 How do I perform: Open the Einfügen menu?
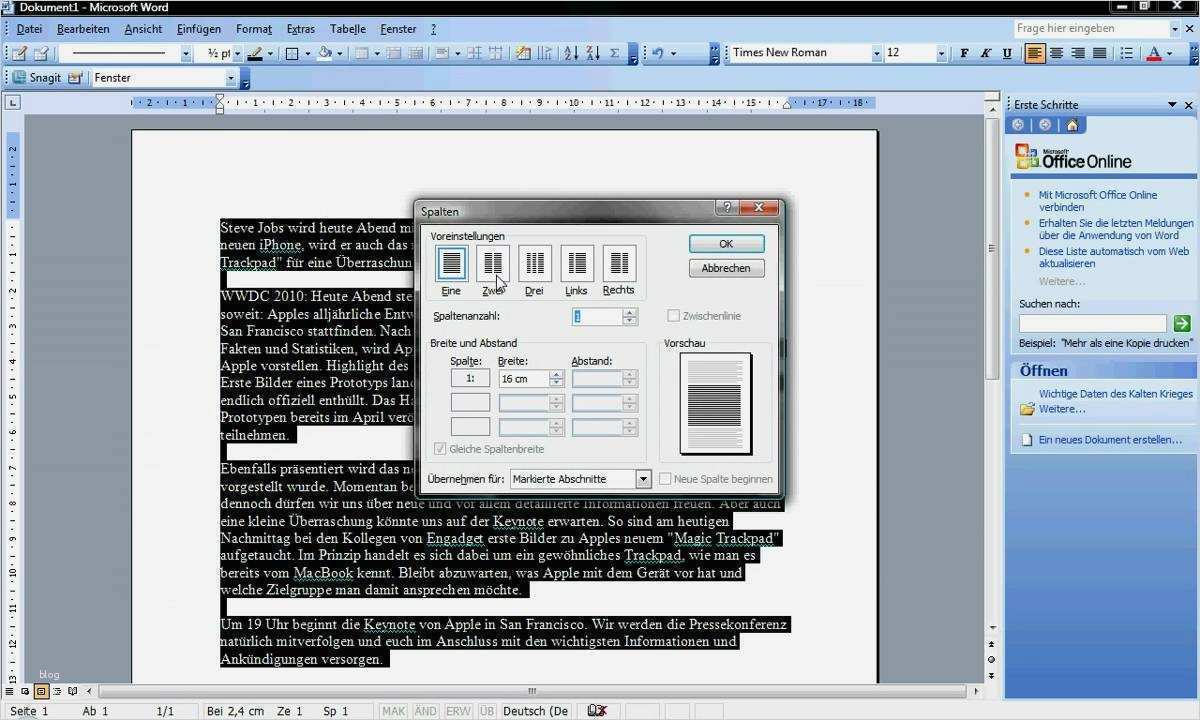198,29
